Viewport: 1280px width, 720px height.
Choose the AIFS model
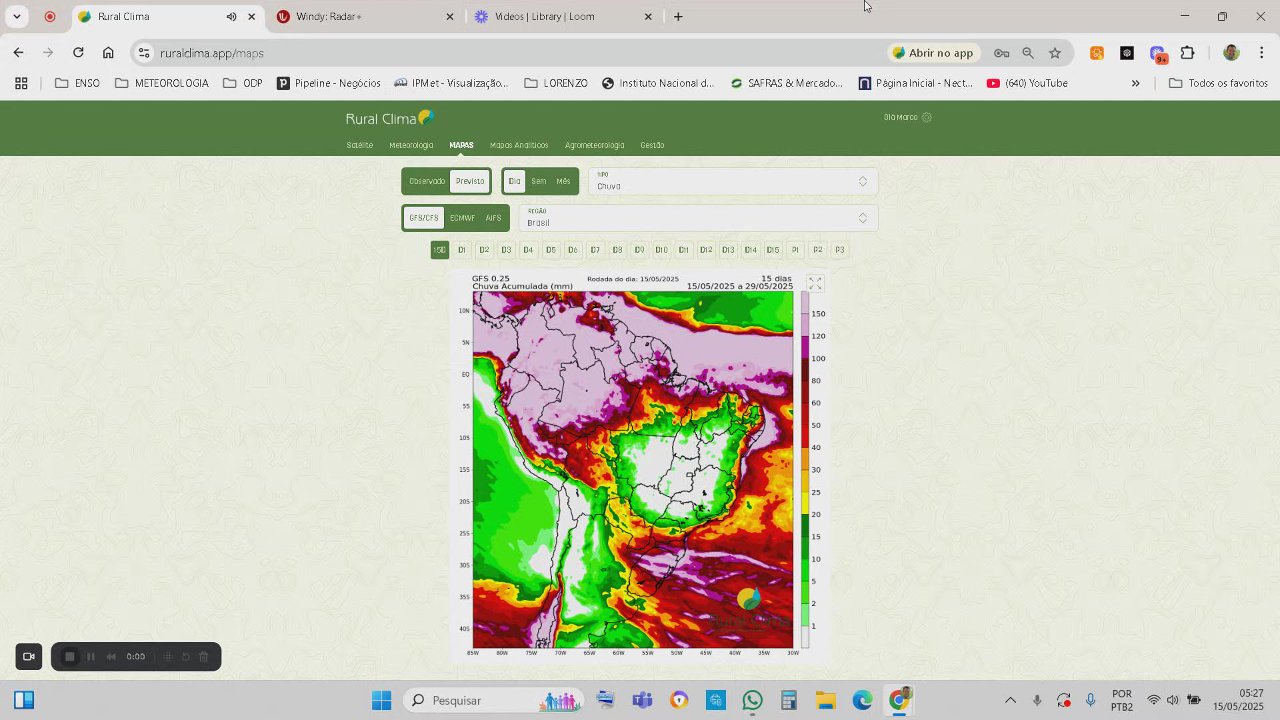point(493,218)
